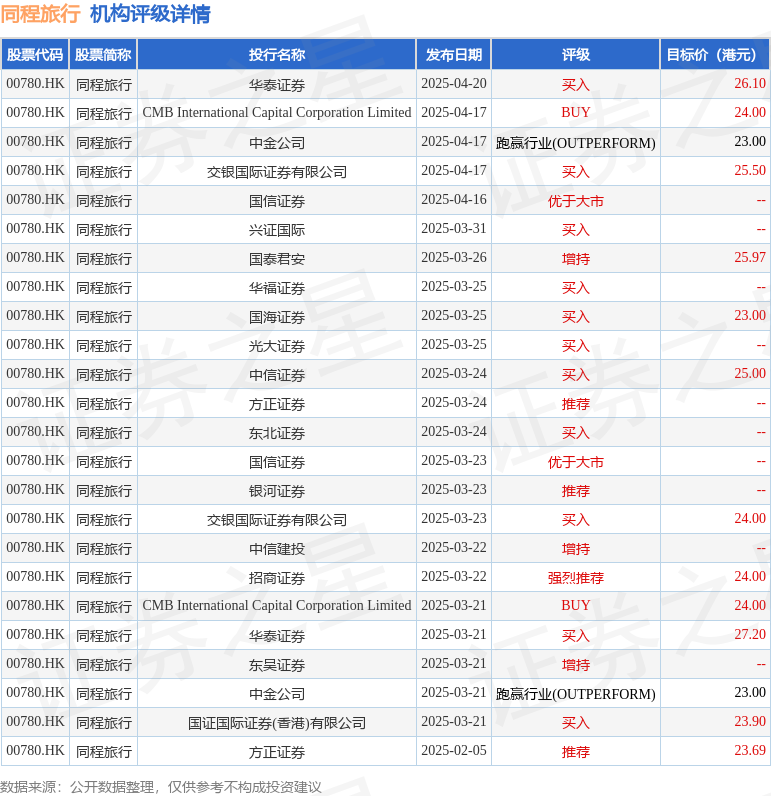Select 中金公司 in the 2025-04-17 row
771x796 pixels.
[x=277, y=143]
